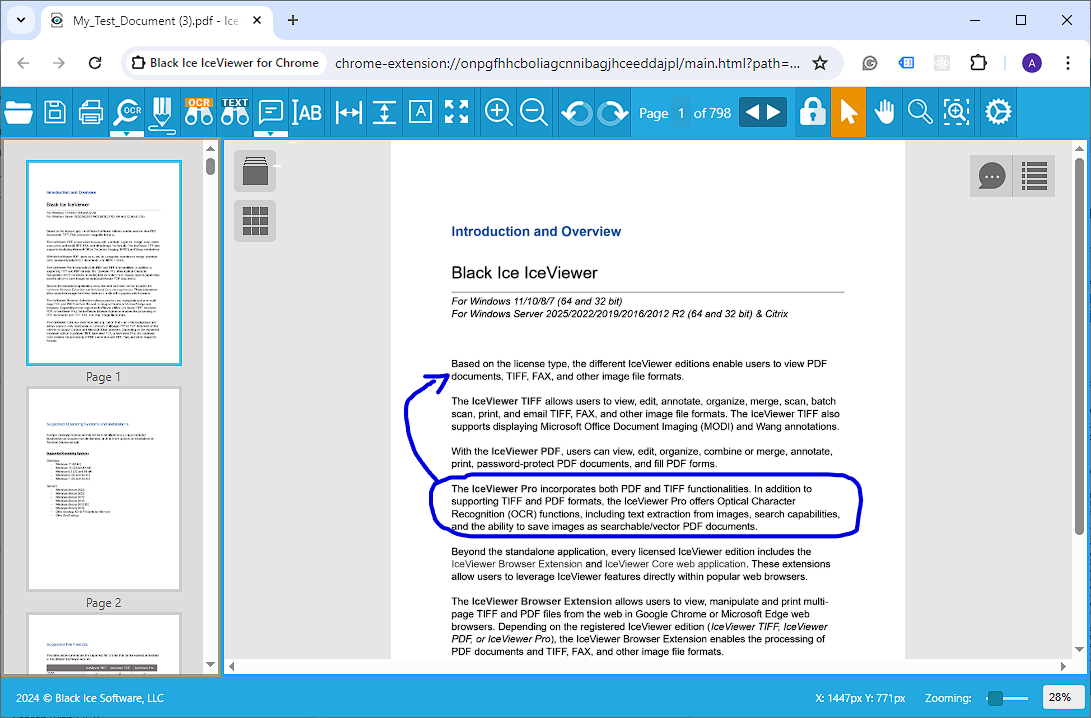Image resolution: width=1091 pixels, height=718 pixels.
Task: Adjust the Zooming slider handle
Action: point(996,698)
